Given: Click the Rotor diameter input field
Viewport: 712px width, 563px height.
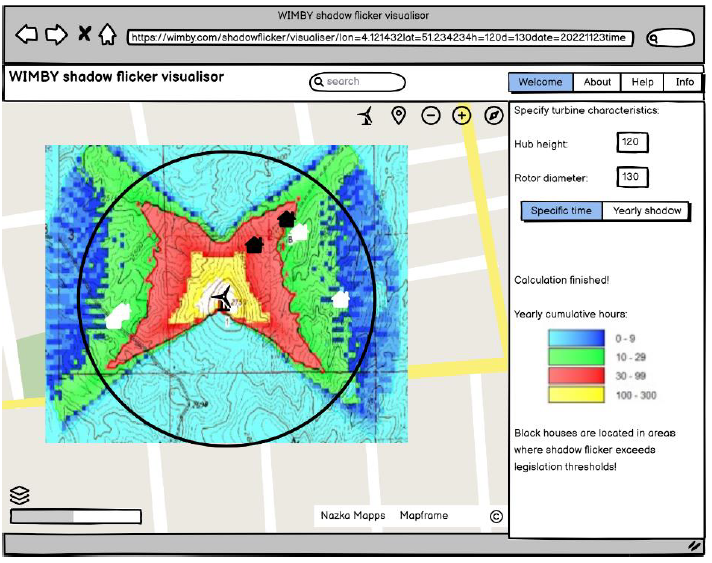Looking at the screenshot, I should pyautogui.click(x=632, y=178).
